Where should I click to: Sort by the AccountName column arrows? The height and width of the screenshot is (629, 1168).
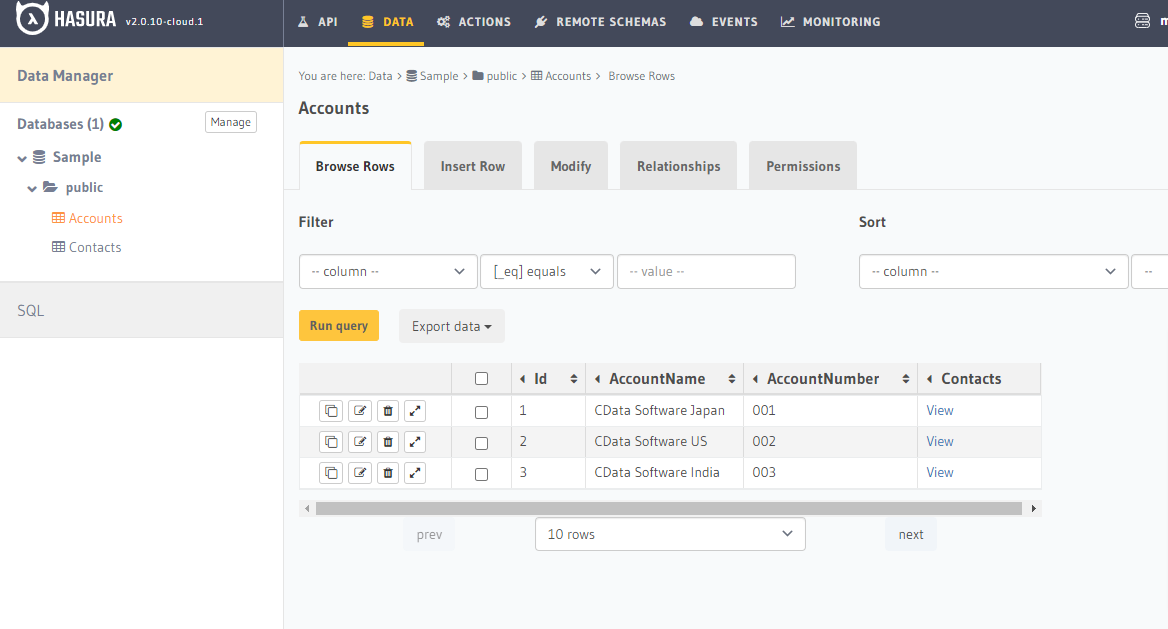click(x=731, y=379)
